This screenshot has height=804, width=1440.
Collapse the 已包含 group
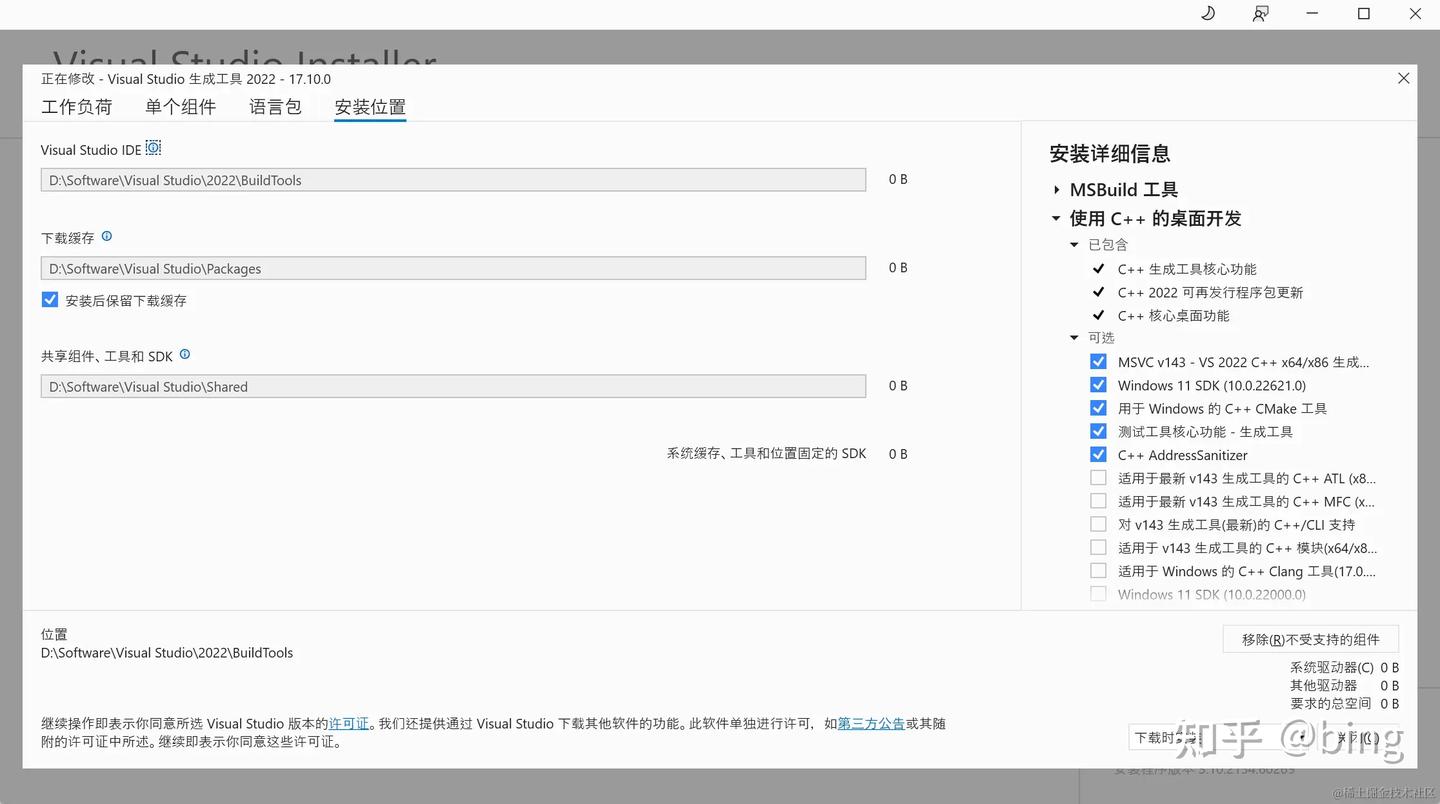tap(1075, 245)
